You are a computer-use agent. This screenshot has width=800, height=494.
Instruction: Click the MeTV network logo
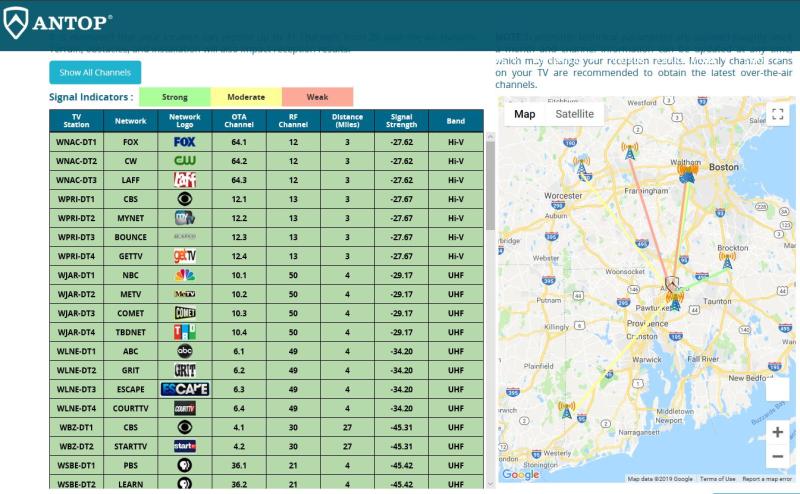pyautogui.click(x=185, y=294)
